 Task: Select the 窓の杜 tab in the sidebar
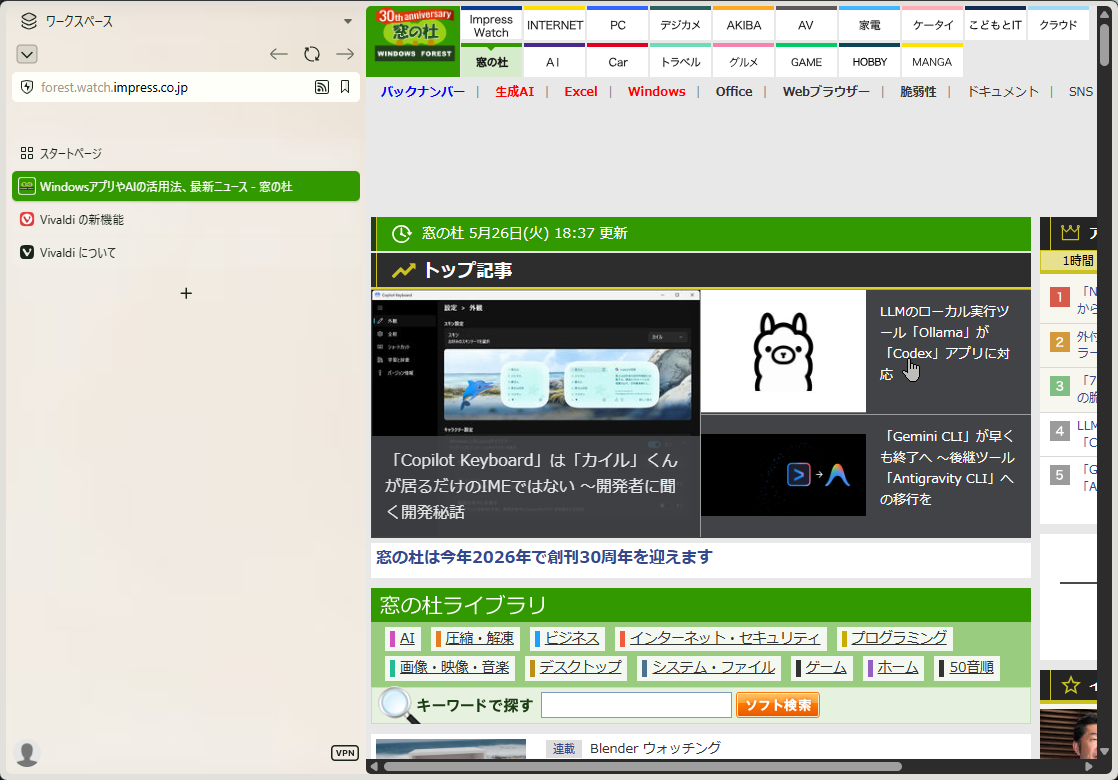coord(186,186)
